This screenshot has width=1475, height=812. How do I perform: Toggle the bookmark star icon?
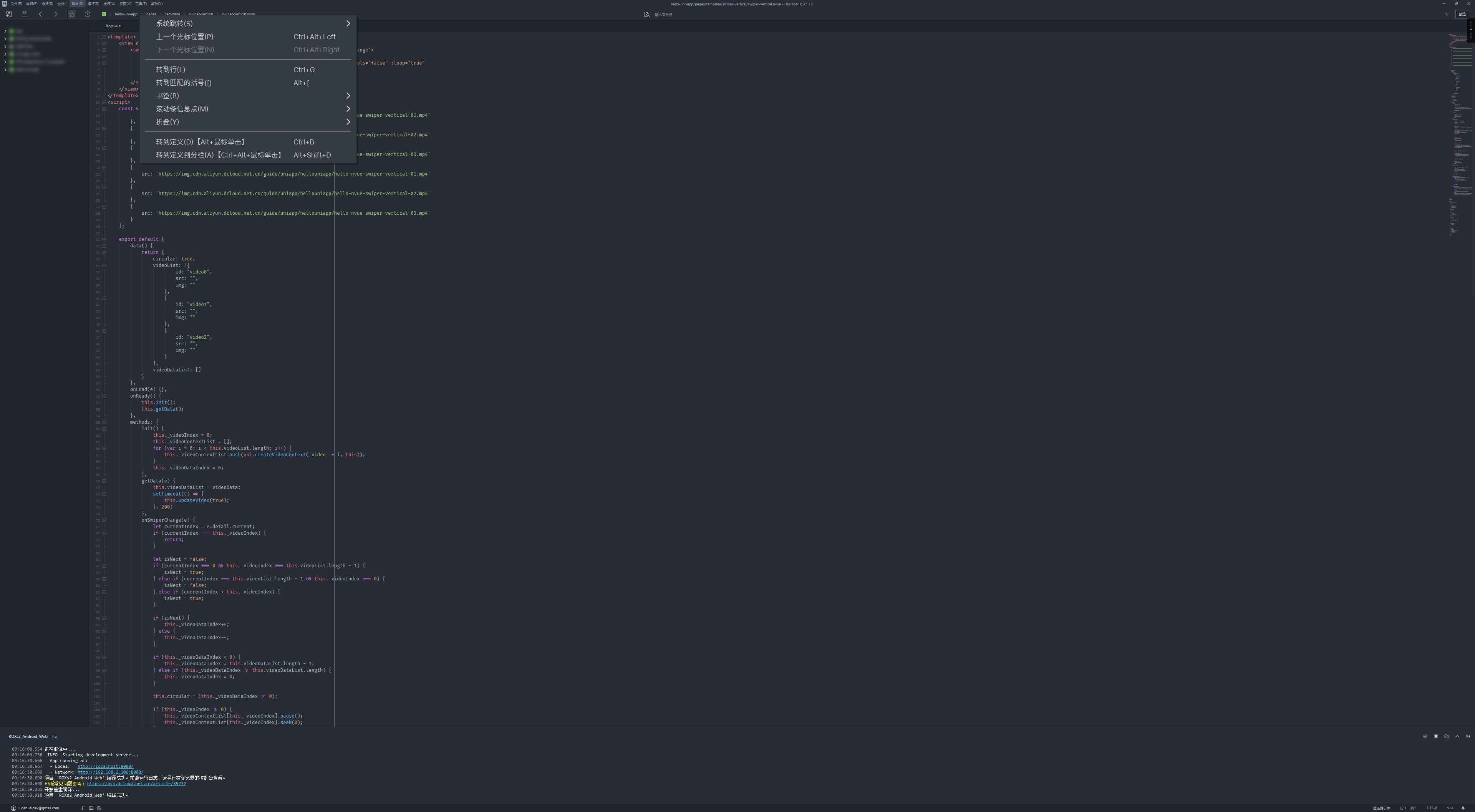pos(71,14)
